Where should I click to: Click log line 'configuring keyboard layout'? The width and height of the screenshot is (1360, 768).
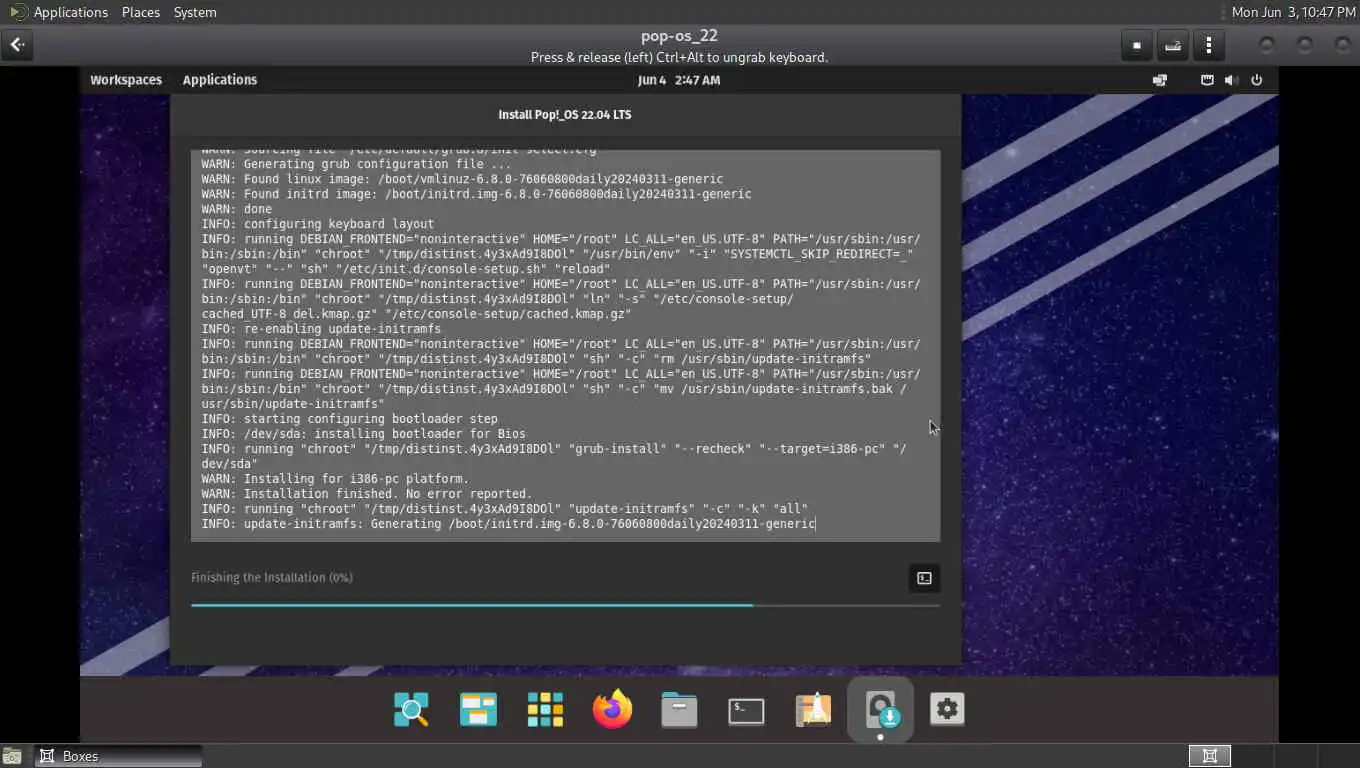(339, 224)
